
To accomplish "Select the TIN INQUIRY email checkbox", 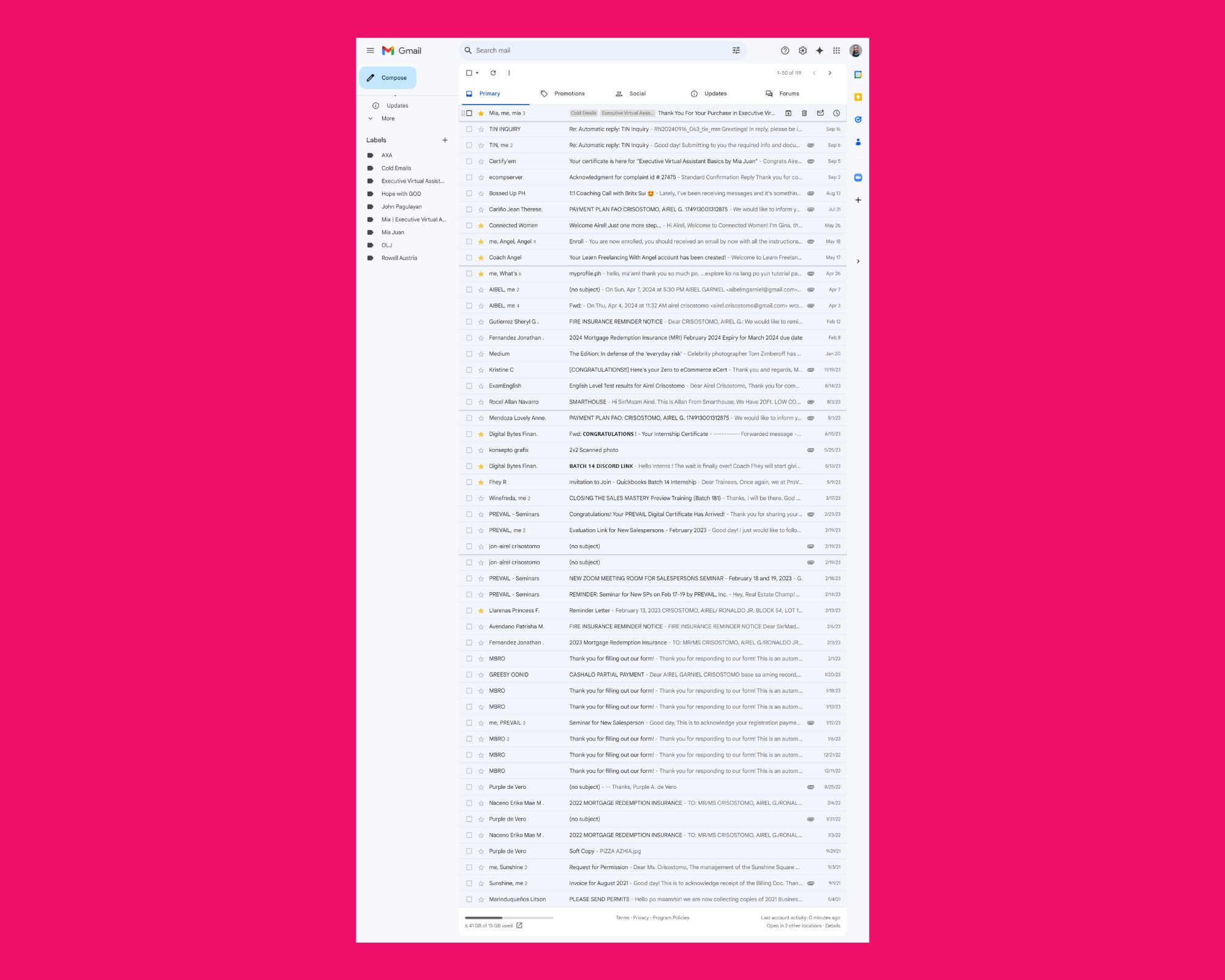I will pyautogui.click(x=469, y=129).
